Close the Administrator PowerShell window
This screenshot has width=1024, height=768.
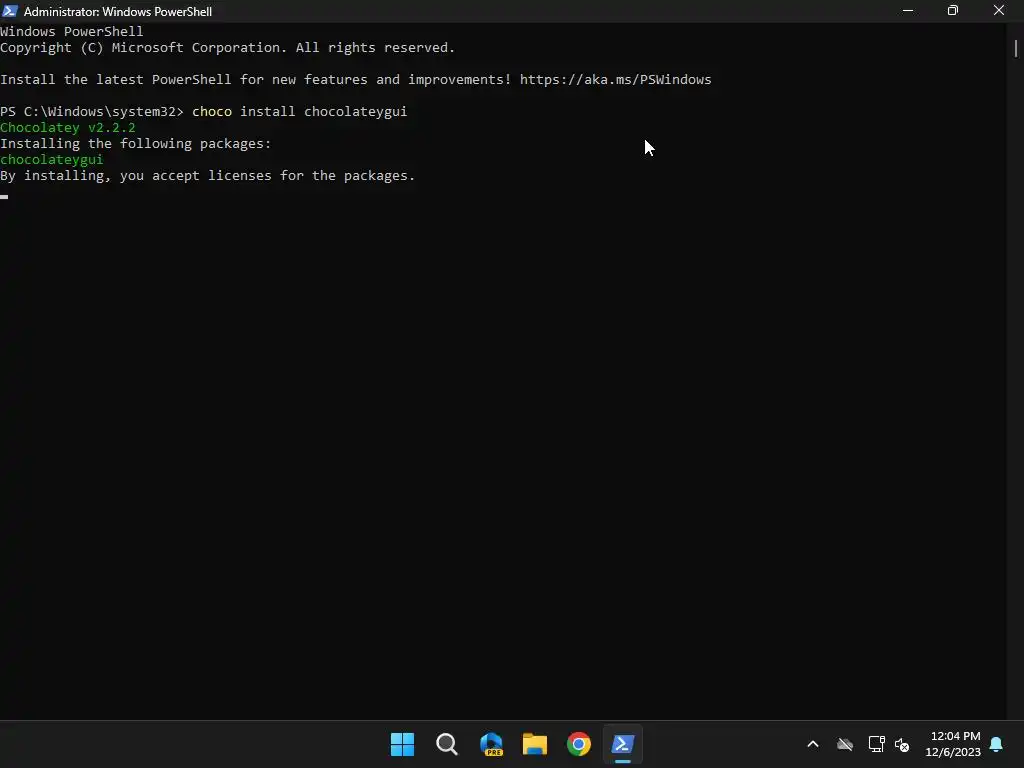tap(999, 10)
